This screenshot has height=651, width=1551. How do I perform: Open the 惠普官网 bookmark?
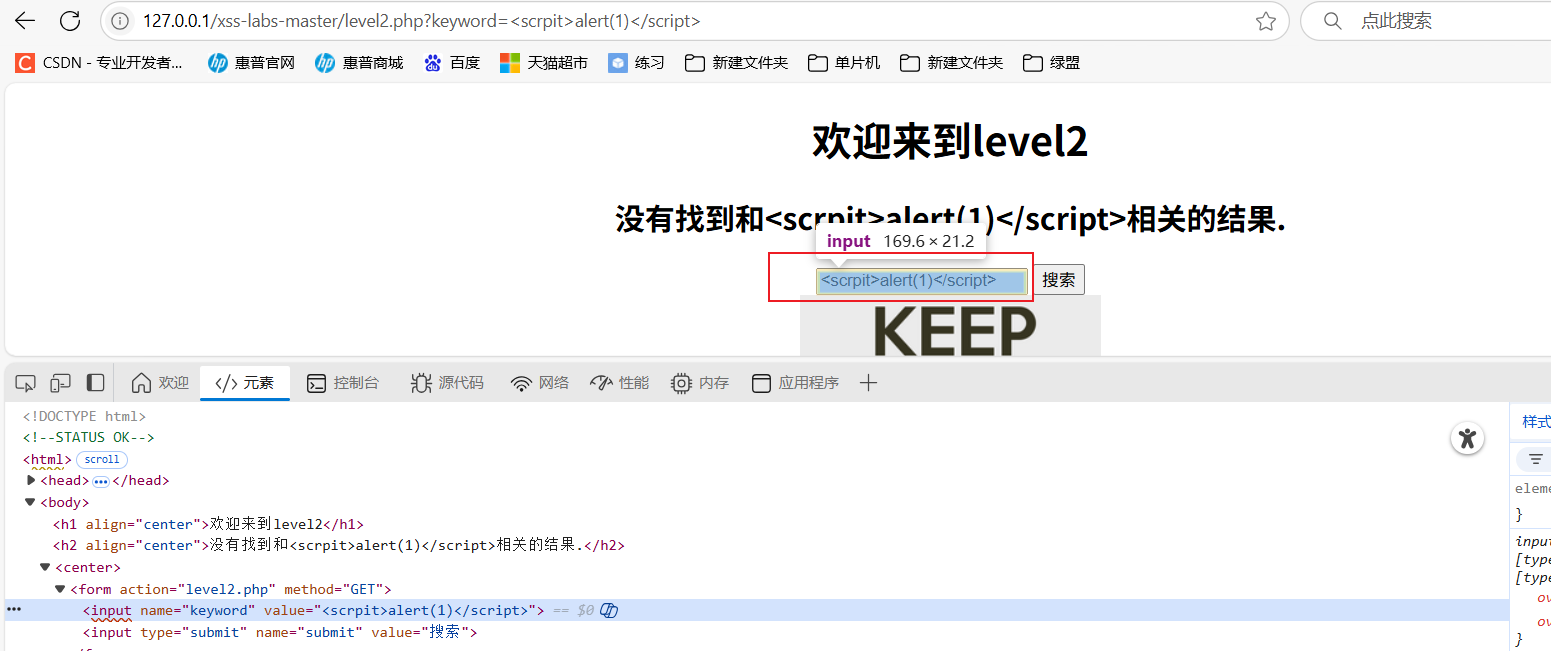251,63
